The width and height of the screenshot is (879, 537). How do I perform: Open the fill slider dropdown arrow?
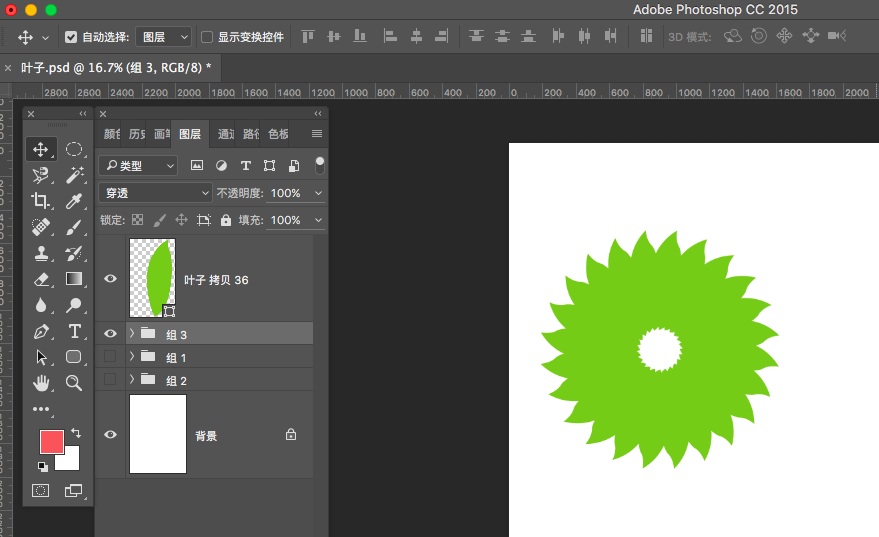[x=318, y=220]
